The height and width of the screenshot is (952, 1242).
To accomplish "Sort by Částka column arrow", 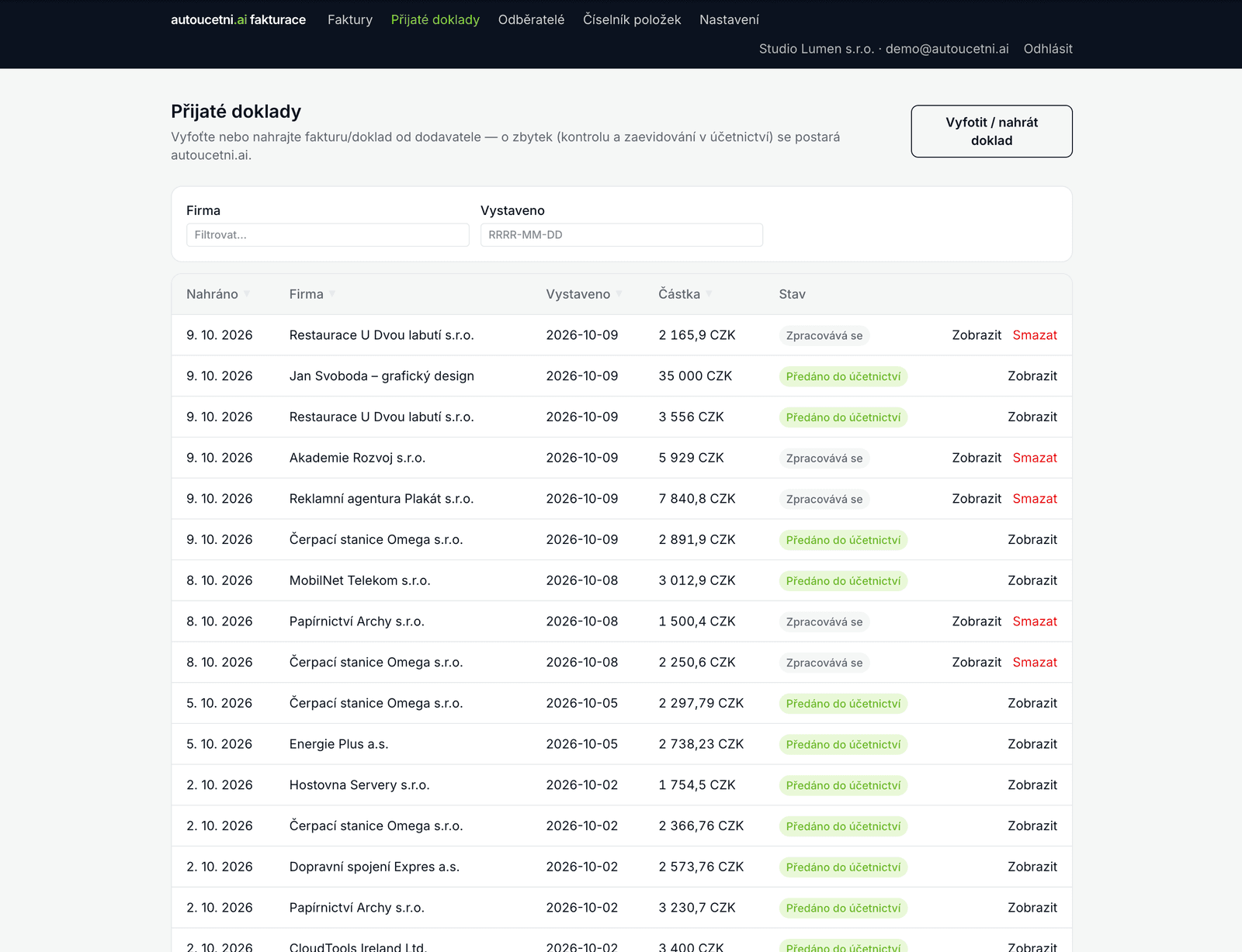I will point(709,294).
